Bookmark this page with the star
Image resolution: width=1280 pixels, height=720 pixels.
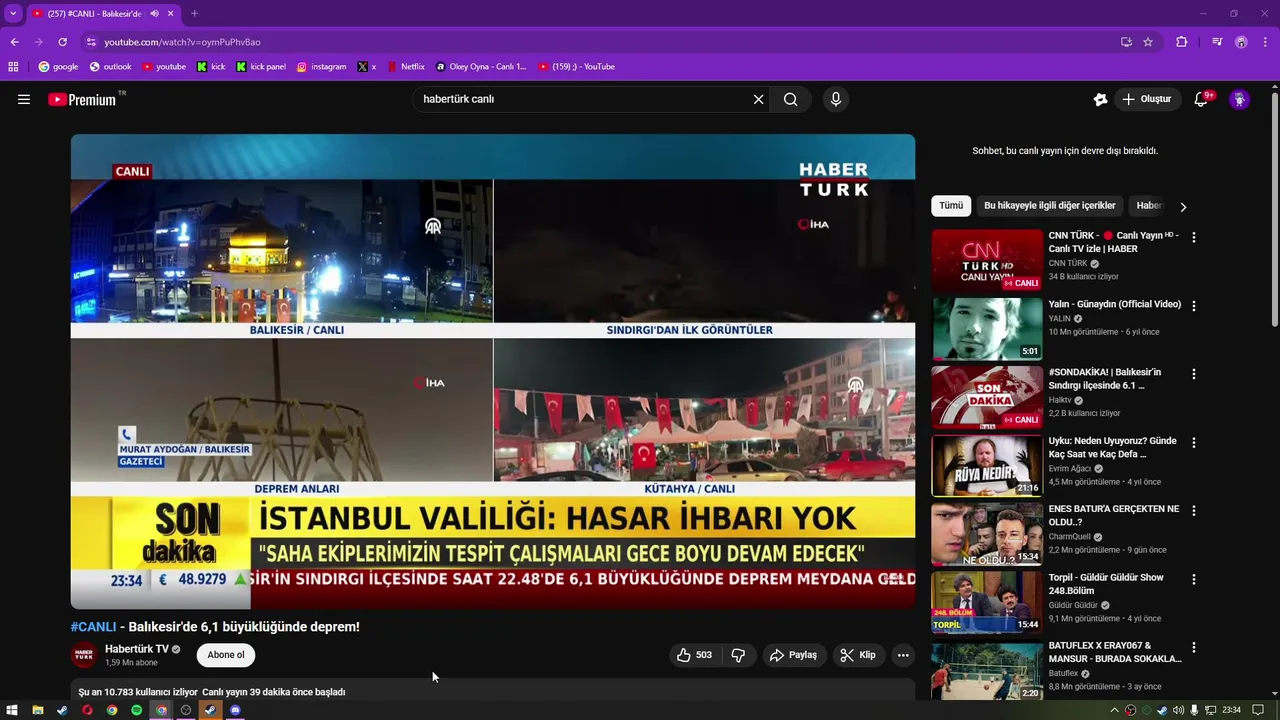click(x=1148, y=42)
